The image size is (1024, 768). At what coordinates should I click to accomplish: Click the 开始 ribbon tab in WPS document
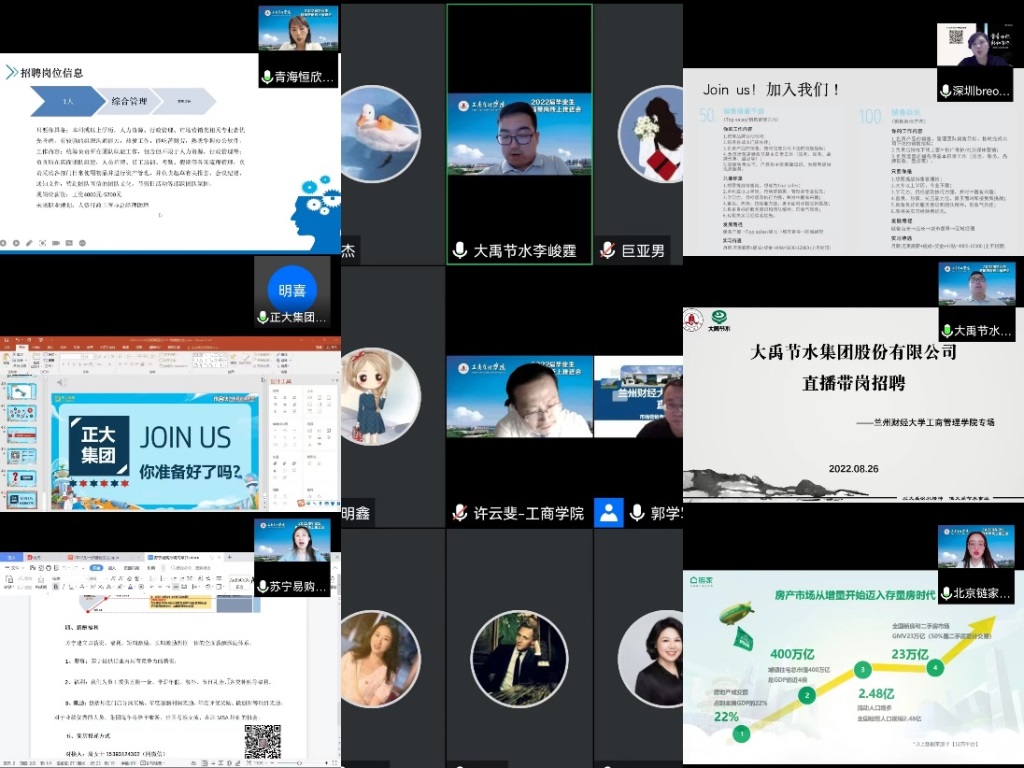pyautogui.click(x=97, y=568)
